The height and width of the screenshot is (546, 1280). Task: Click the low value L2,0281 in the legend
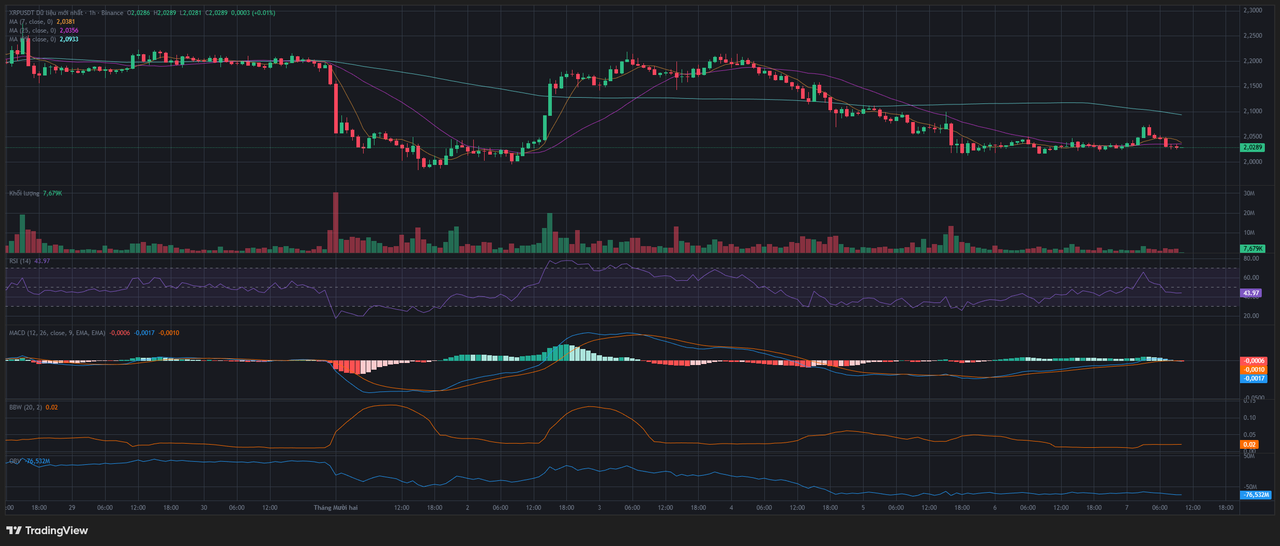coord(190,13)
